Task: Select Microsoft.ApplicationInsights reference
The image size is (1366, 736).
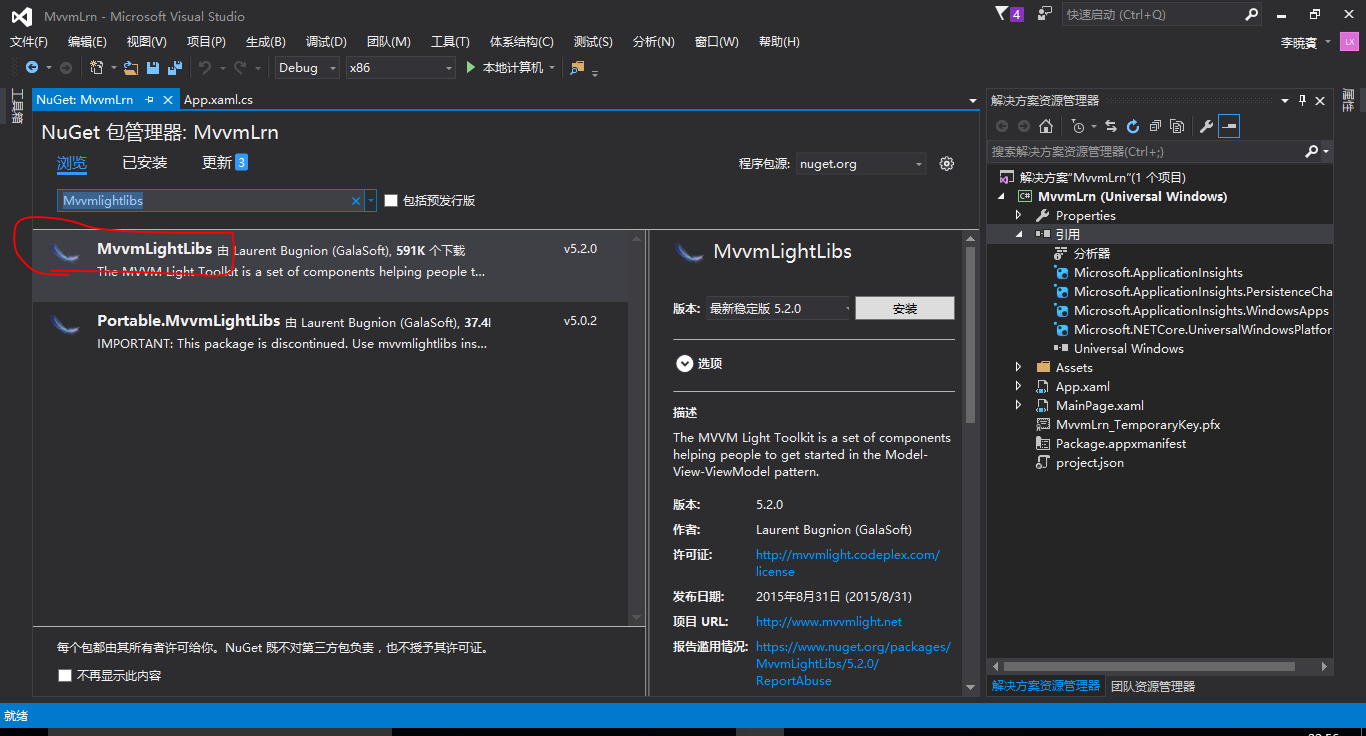Action: click(x=1158, y=273)
